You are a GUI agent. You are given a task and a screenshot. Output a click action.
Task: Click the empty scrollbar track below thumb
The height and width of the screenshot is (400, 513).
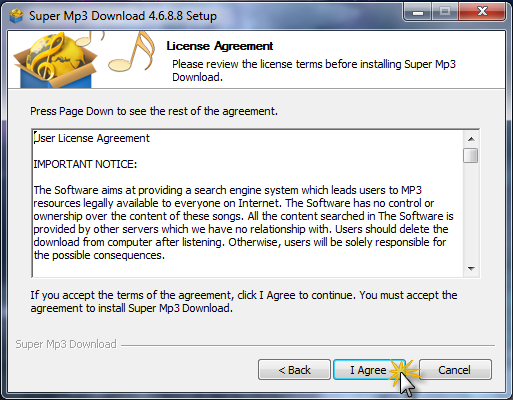471,212
